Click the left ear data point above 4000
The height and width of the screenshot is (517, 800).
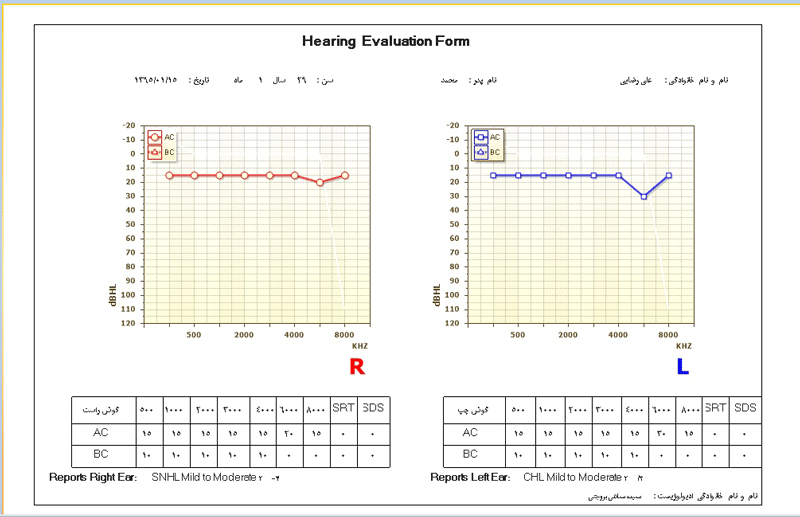[619, 176]
